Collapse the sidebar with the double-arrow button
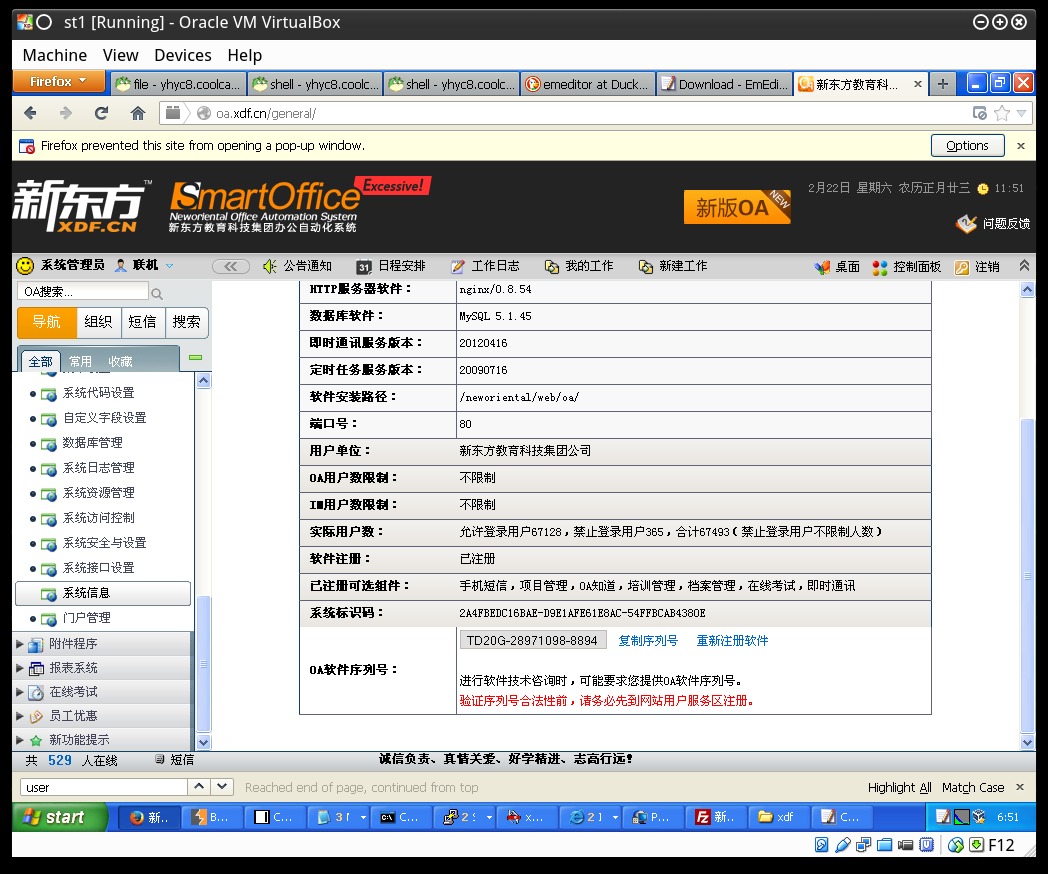The height and width of the screenshot is (874, 1048). coord(231,267)
